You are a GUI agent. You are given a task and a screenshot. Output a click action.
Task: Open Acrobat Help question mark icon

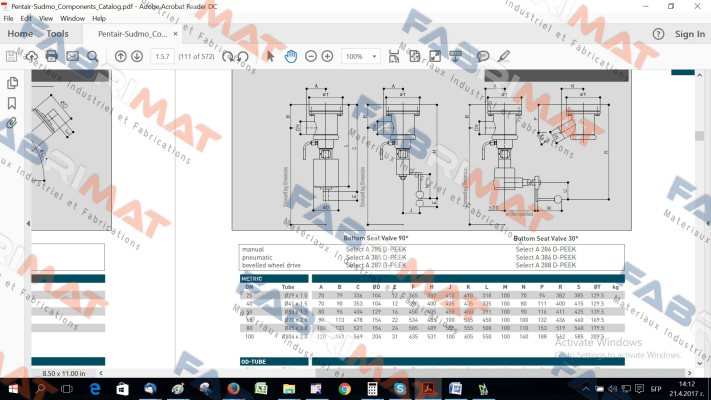(658, 34)
